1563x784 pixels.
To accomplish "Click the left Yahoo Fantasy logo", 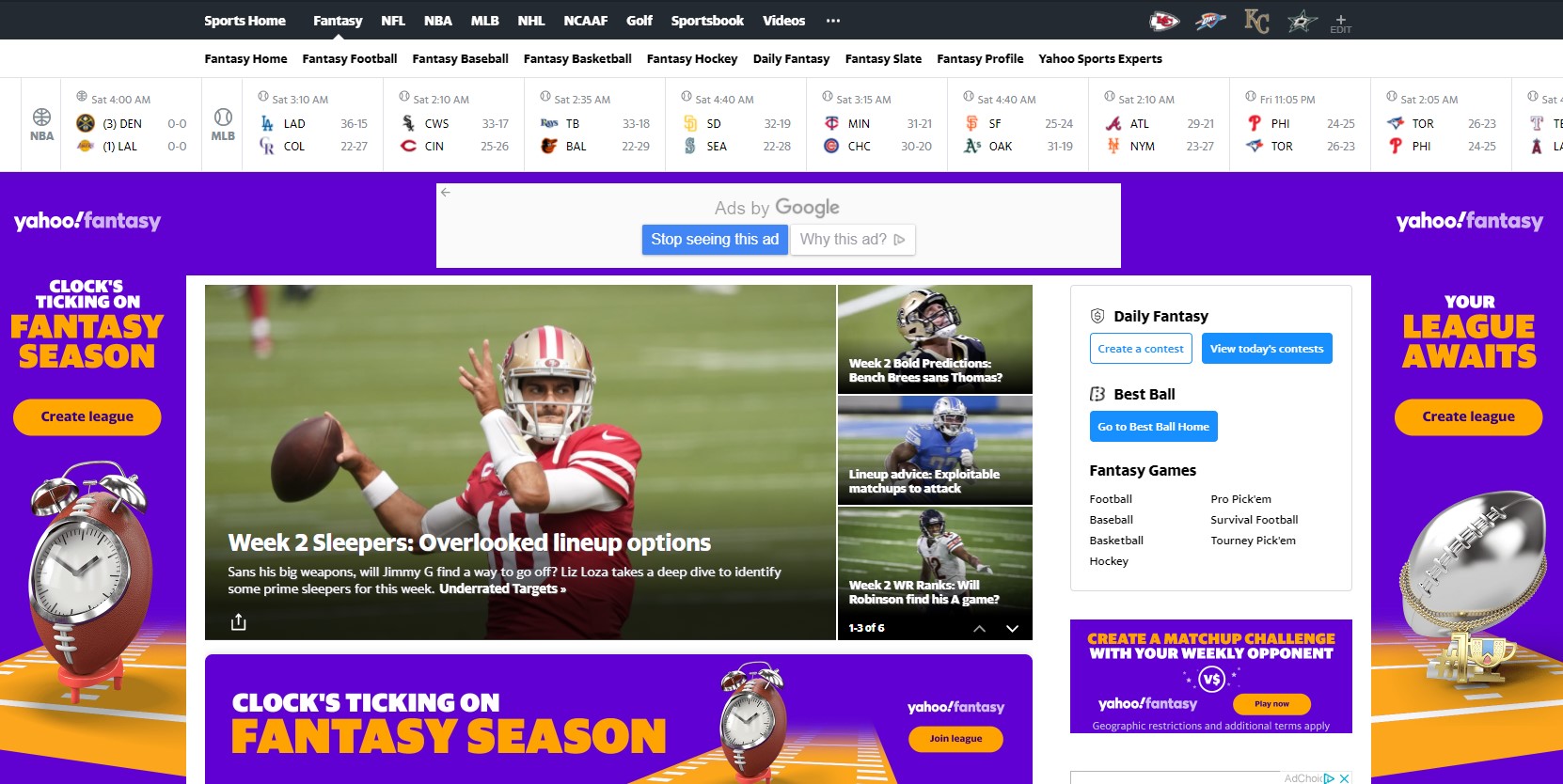I will coord(87,221).
